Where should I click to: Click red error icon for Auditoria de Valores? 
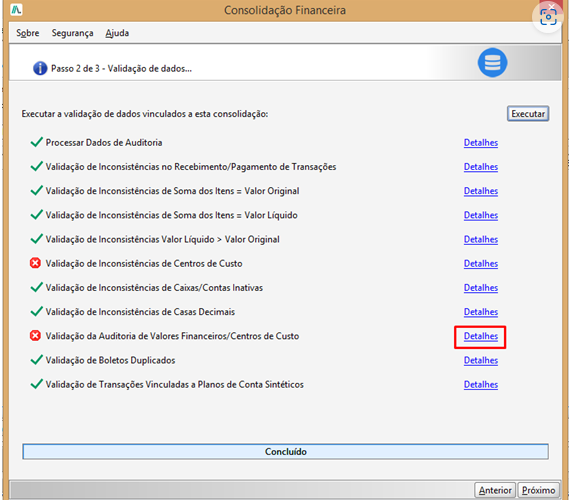point(35,336)
